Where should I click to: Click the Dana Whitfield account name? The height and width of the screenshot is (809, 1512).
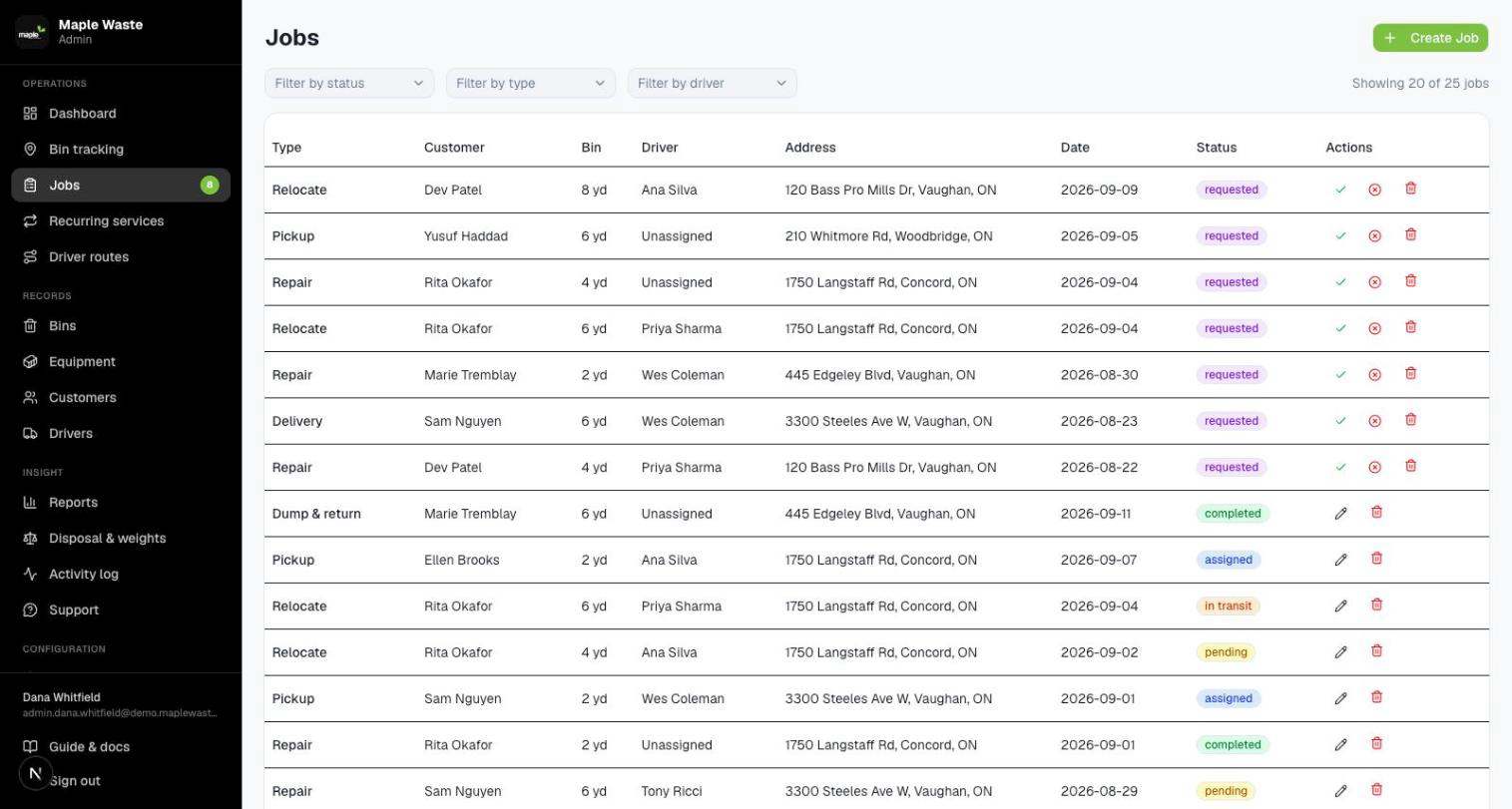click(x=62, y=697)
